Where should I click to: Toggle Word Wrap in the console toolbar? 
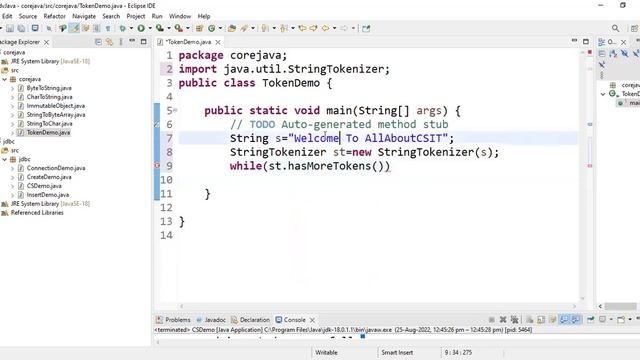tap(552, 320)
